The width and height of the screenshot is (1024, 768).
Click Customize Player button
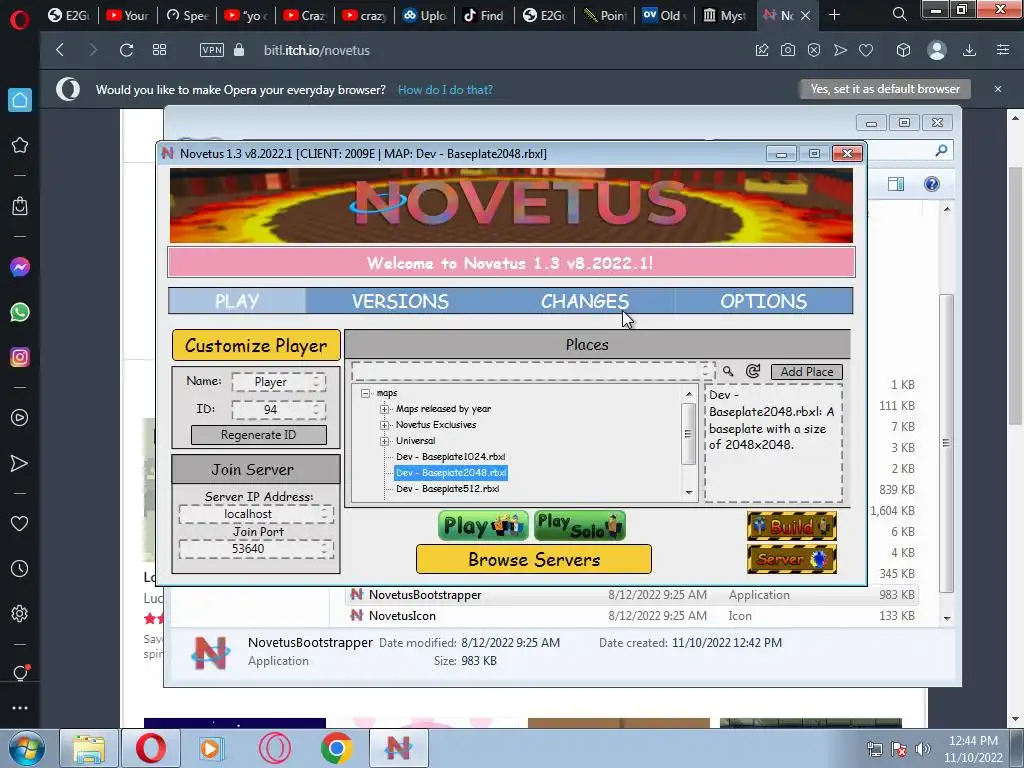(256, 345)
